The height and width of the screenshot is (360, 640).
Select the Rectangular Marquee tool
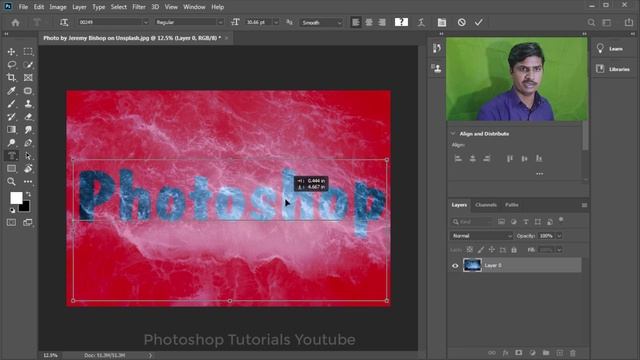click(28, 51)
